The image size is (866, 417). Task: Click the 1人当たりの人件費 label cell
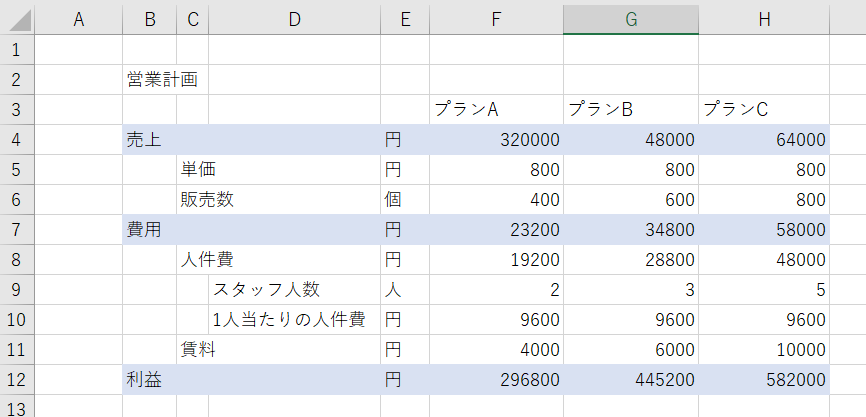[x=294, y=319]
